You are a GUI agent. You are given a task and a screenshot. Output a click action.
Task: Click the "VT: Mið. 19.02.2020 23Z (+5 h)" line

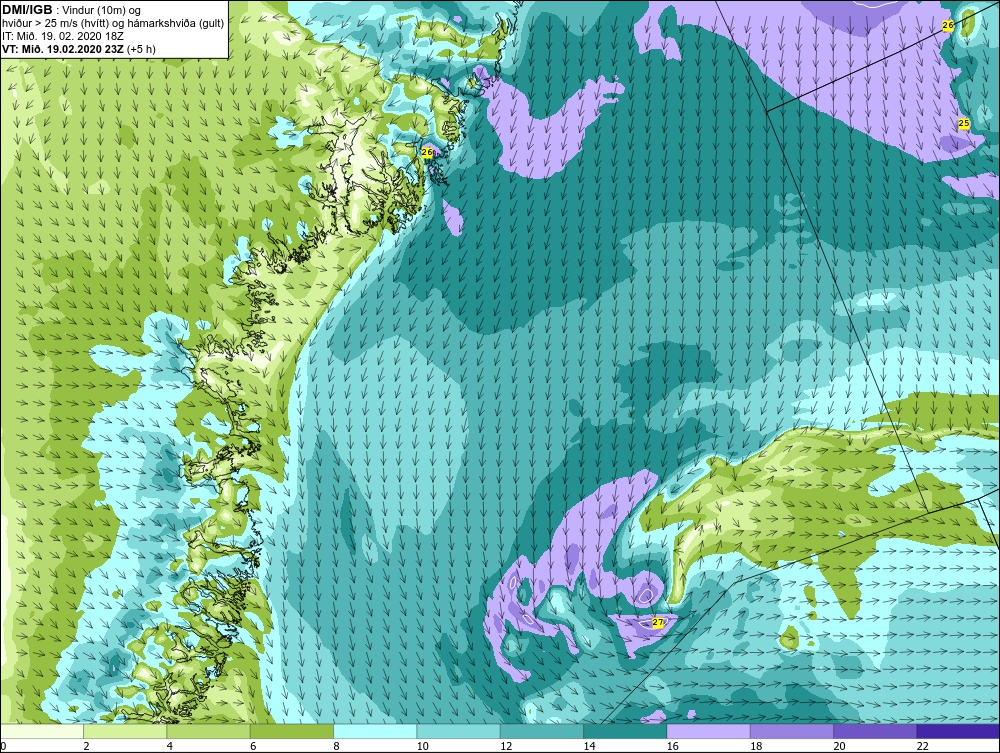(x=78, y=49)
